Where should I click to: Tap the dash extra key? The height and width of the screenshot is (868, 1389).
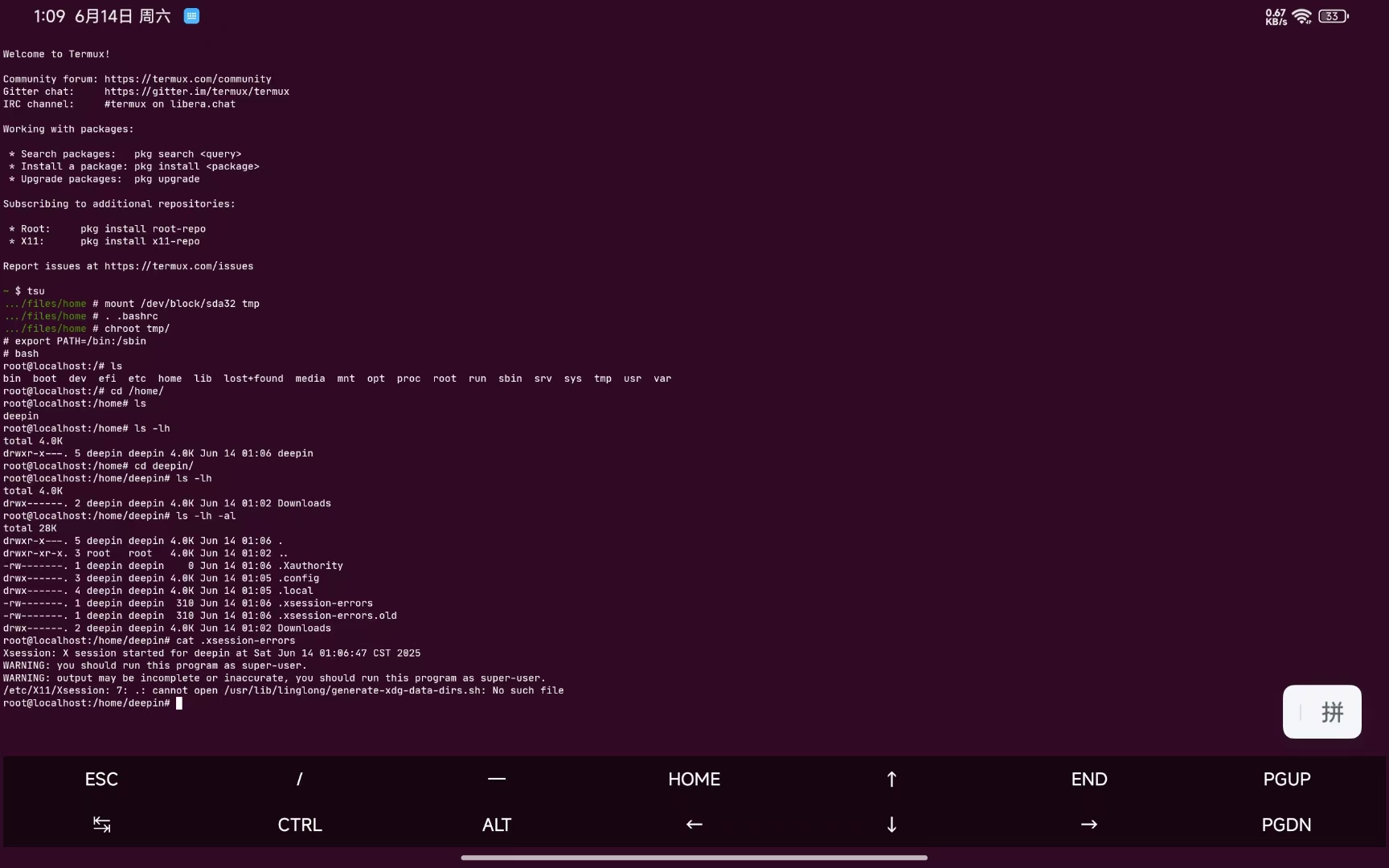497,779
